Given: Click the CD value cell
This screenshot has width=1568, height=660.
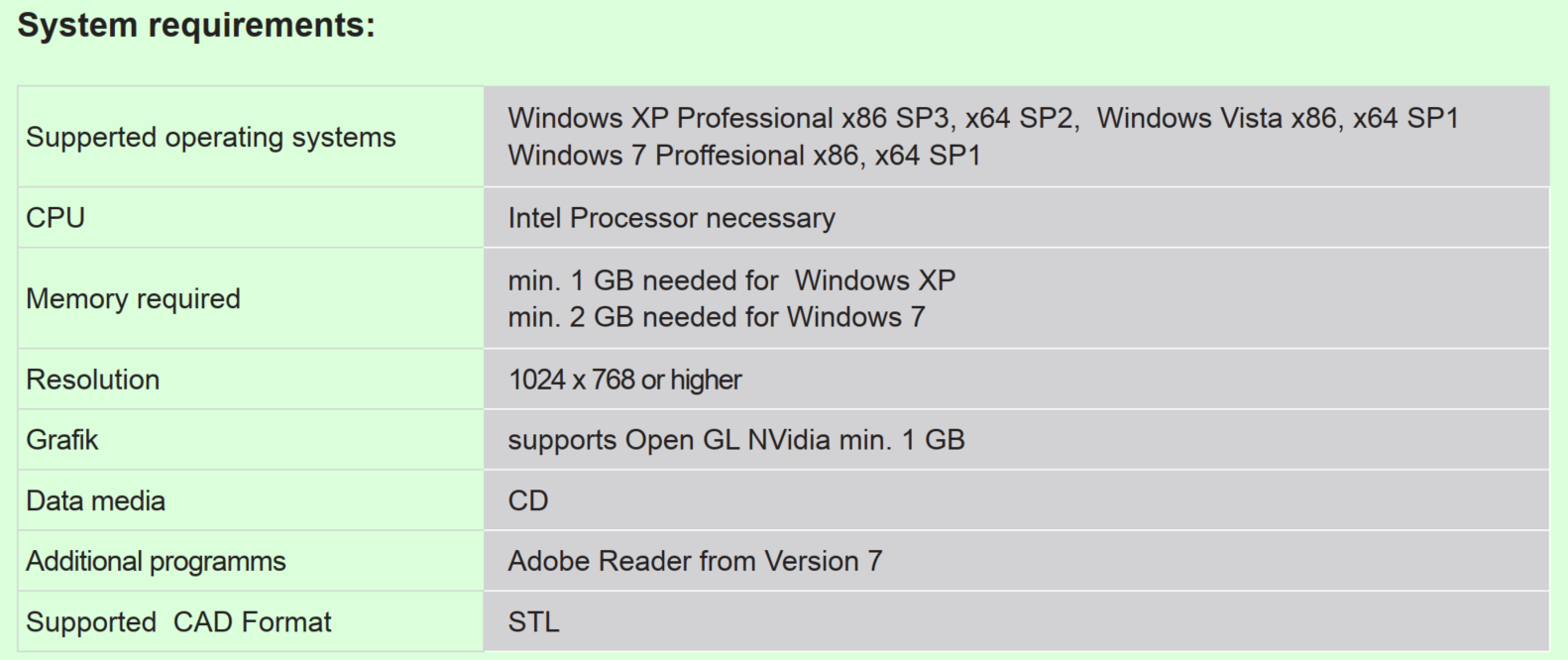Looking at the screenshot, I should 527,500.
